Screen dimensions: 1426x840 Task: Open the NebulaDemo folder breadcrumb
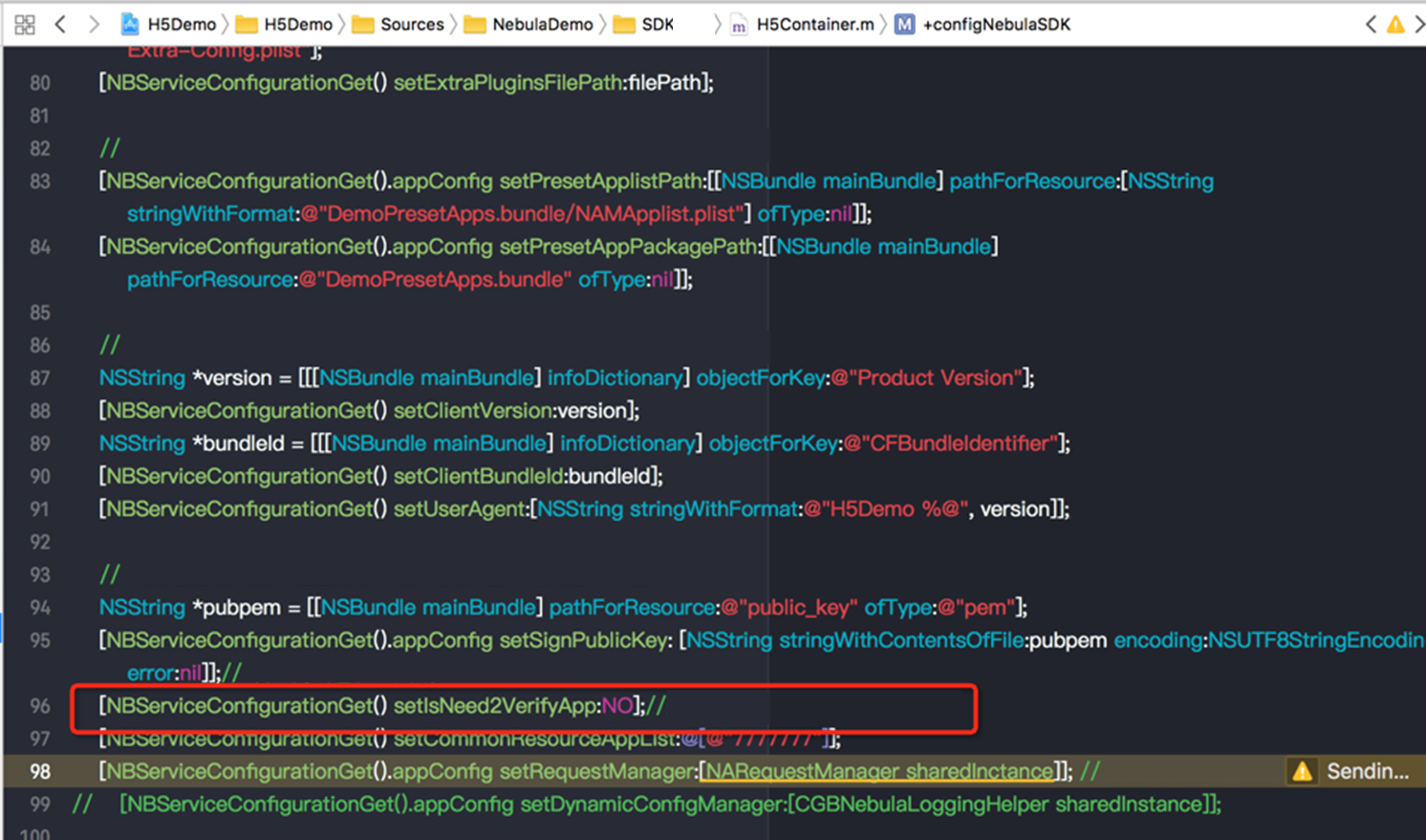[x=529, y=25]
